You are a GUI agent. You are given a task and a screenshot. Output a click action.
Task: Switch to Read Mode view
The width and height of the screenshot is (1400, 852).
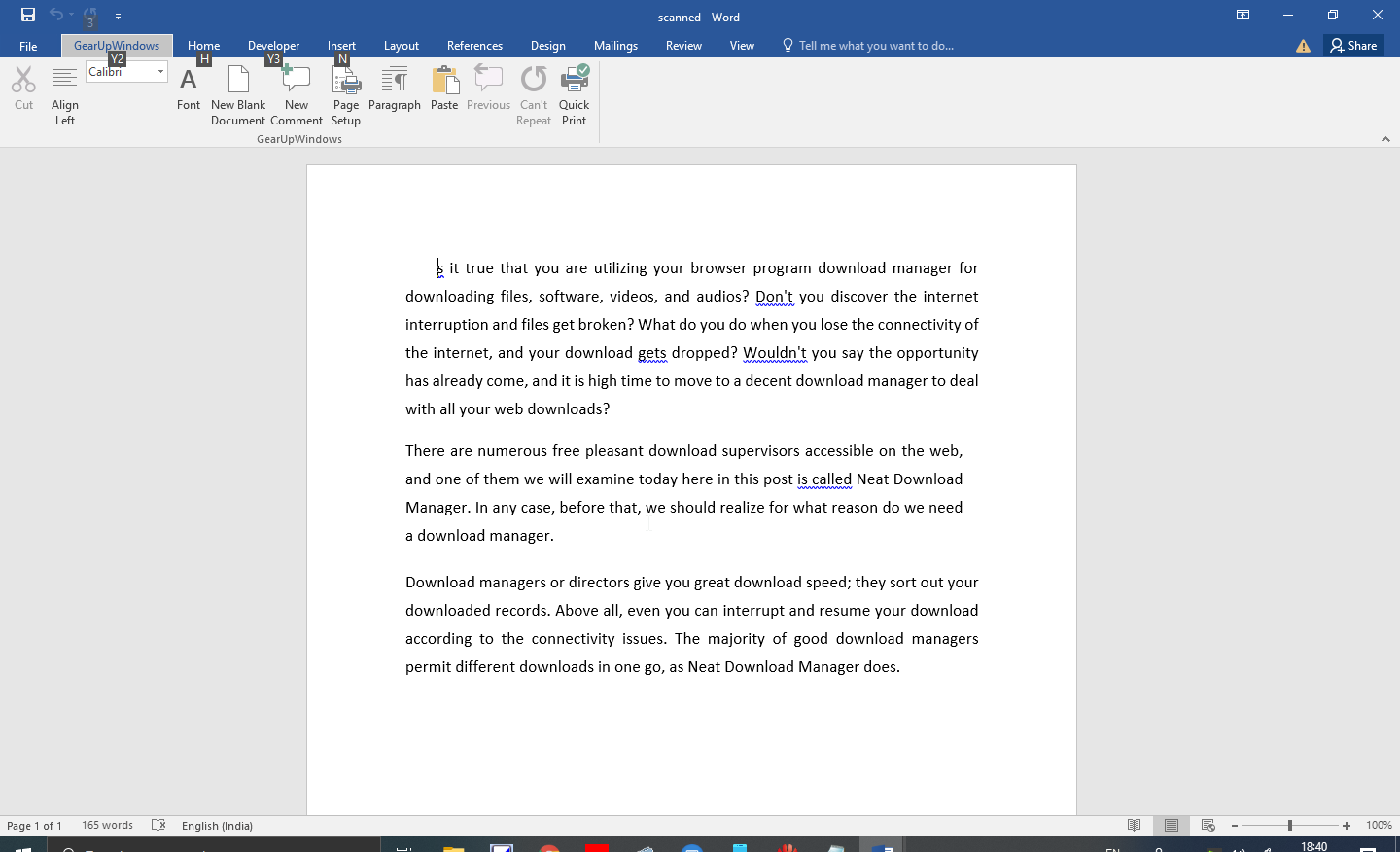(1134, 825)
